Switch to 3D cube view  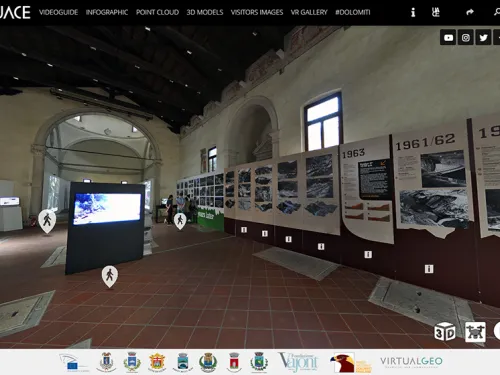[445, 332]
